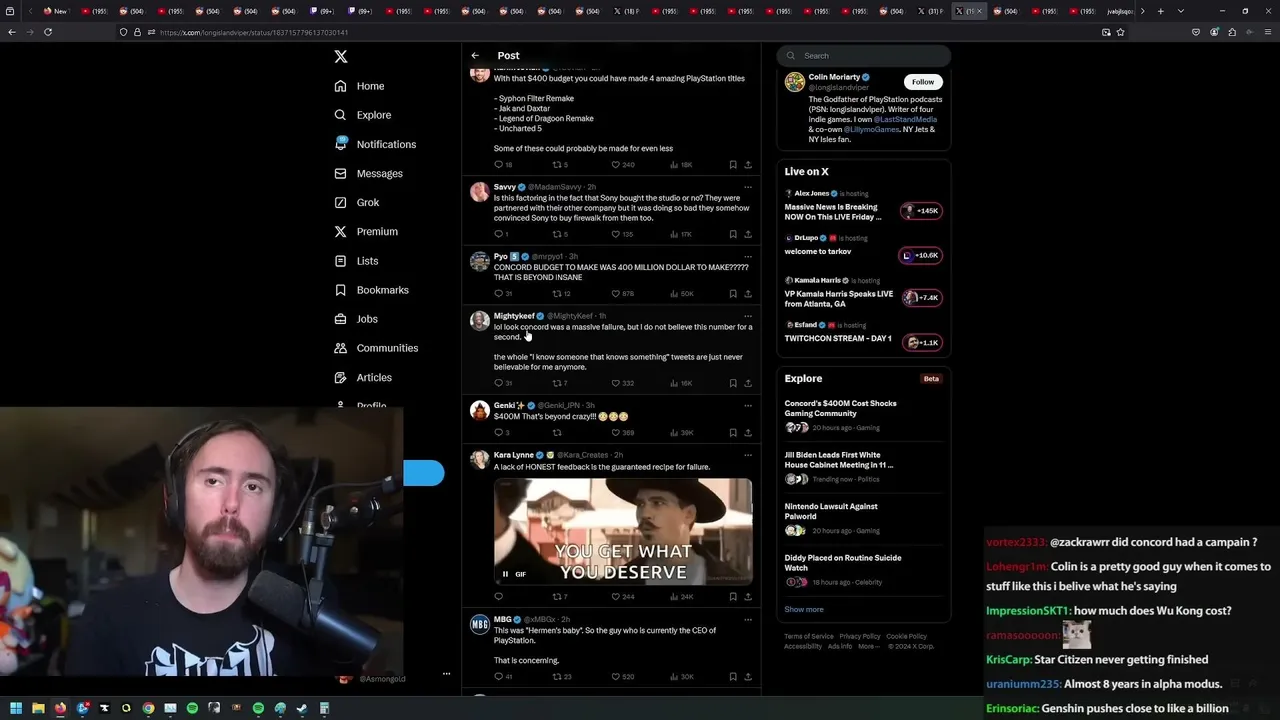Follow Colin Moriarty

tap(923, 82)
